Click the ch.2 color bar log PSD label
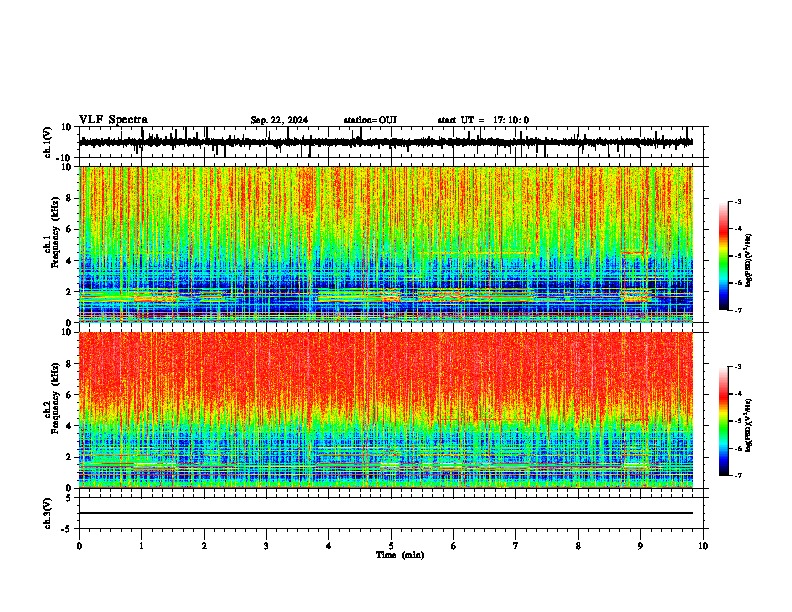Image resolution: width=792 pixels, height=612 pixels. pyautogui.click(x=748, y=425)
